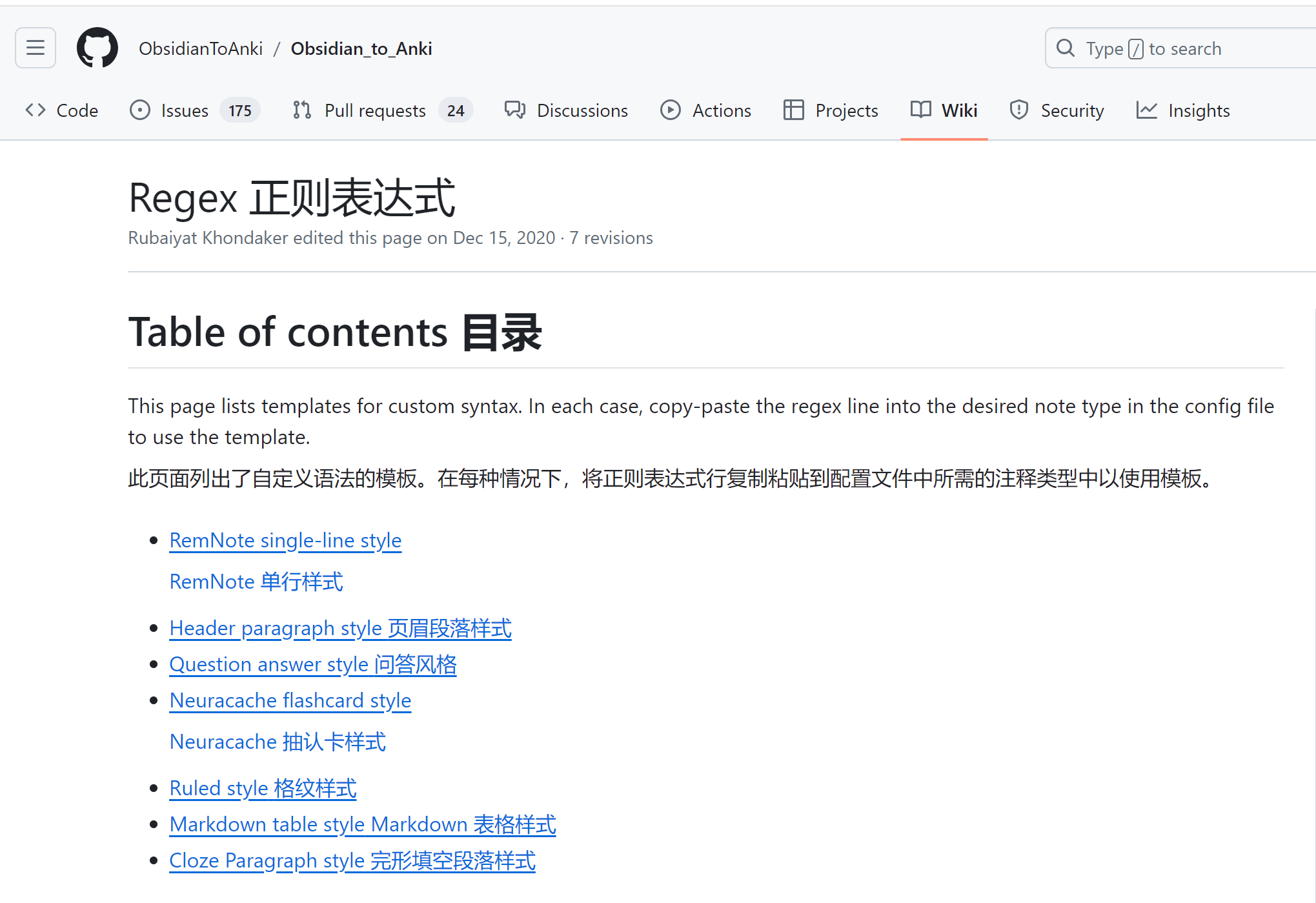View the Insights tab
This screenshot has height=903, width=1316.
(x=1183, y=110)
